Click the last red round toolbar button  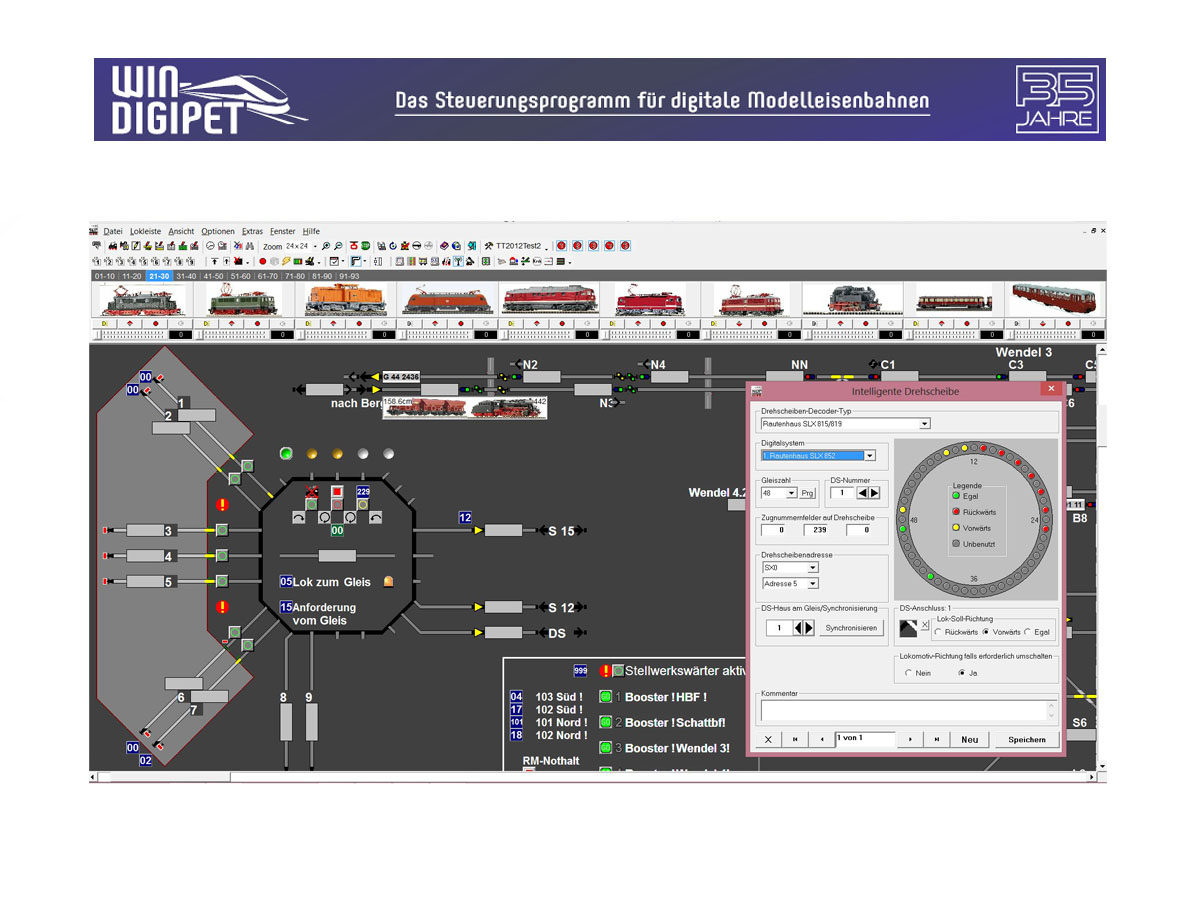coord(625,246)
